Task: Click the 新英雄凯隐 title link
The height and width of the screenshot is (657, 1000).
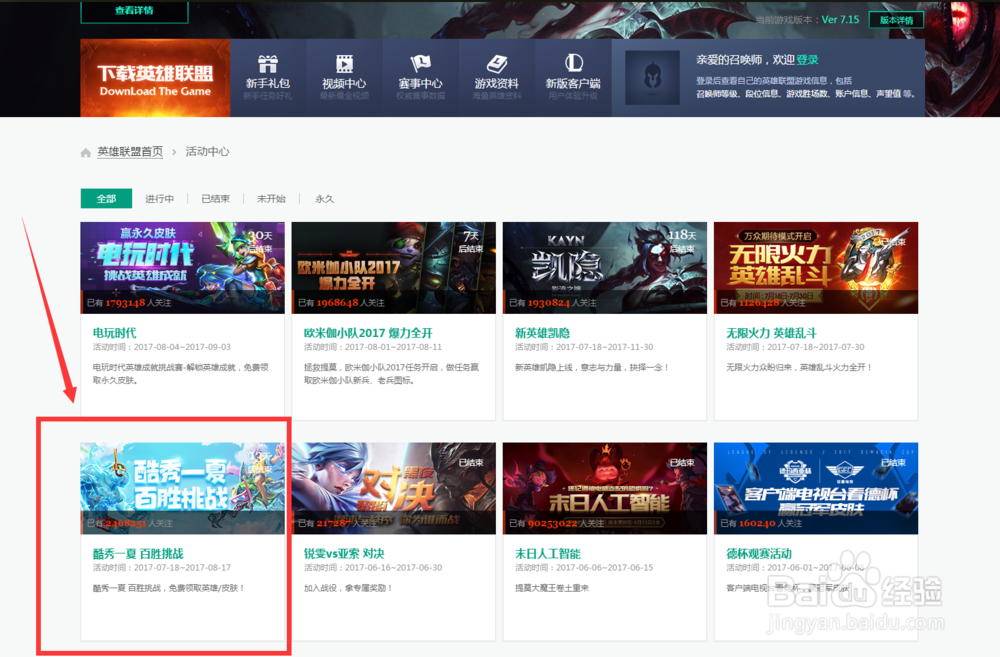Action: (x=543, y=333)
